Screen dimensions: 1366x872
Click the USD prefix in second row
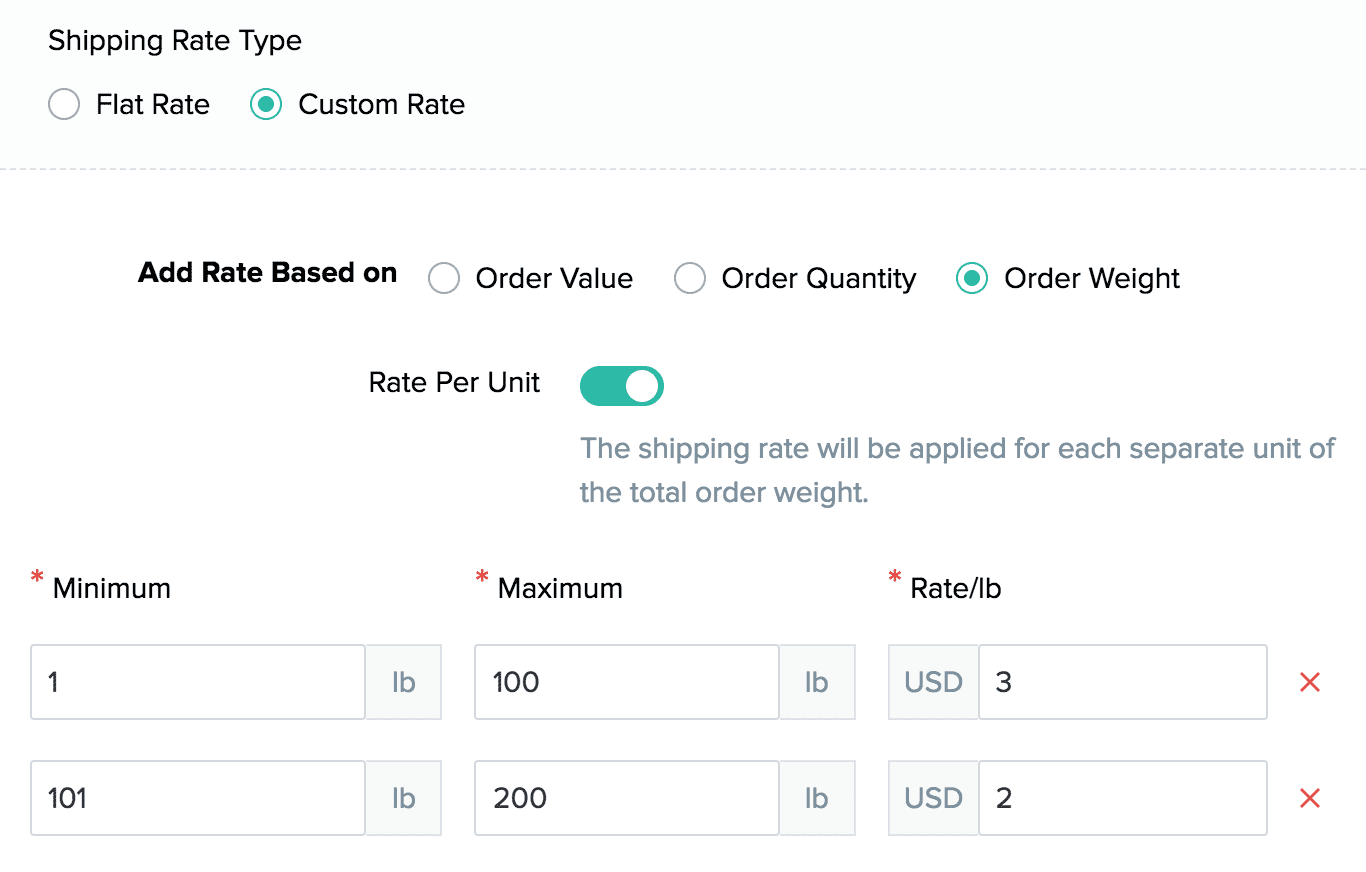point(933,798)
